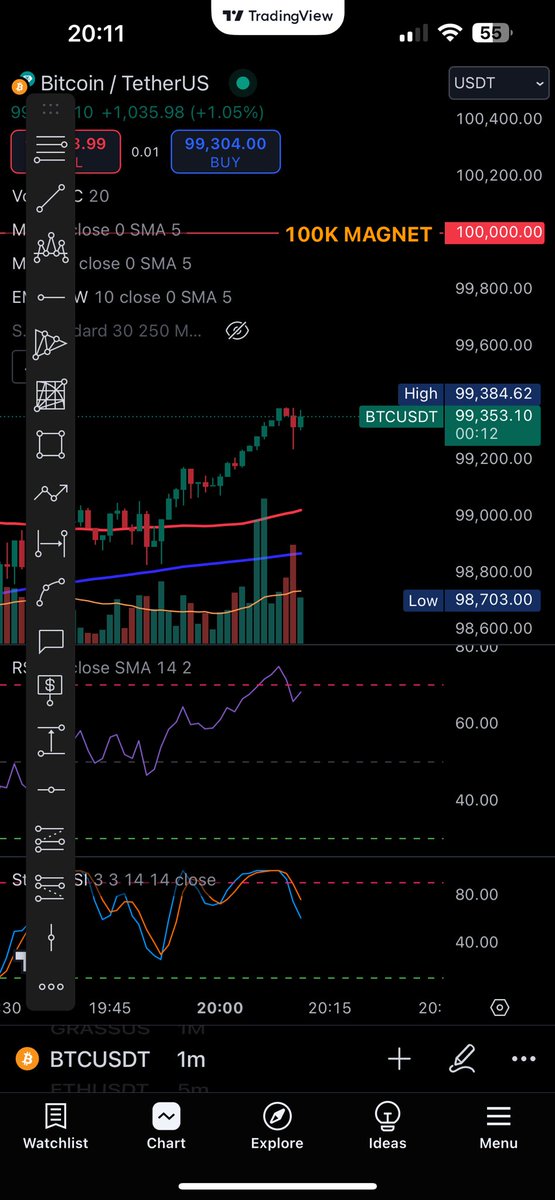Select the Rectangle shape tool

(x=51, y=444)
